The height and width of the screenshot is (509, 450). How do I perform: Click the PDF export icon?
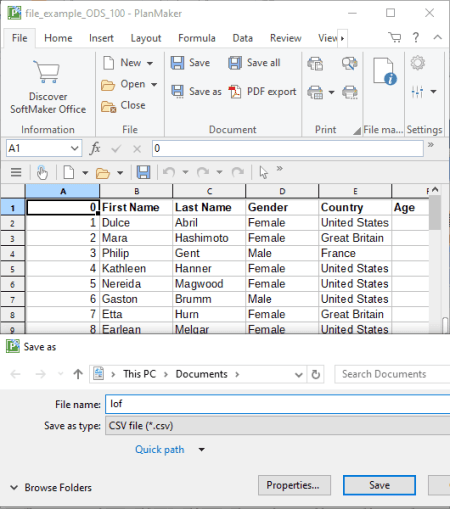[235, 92]
